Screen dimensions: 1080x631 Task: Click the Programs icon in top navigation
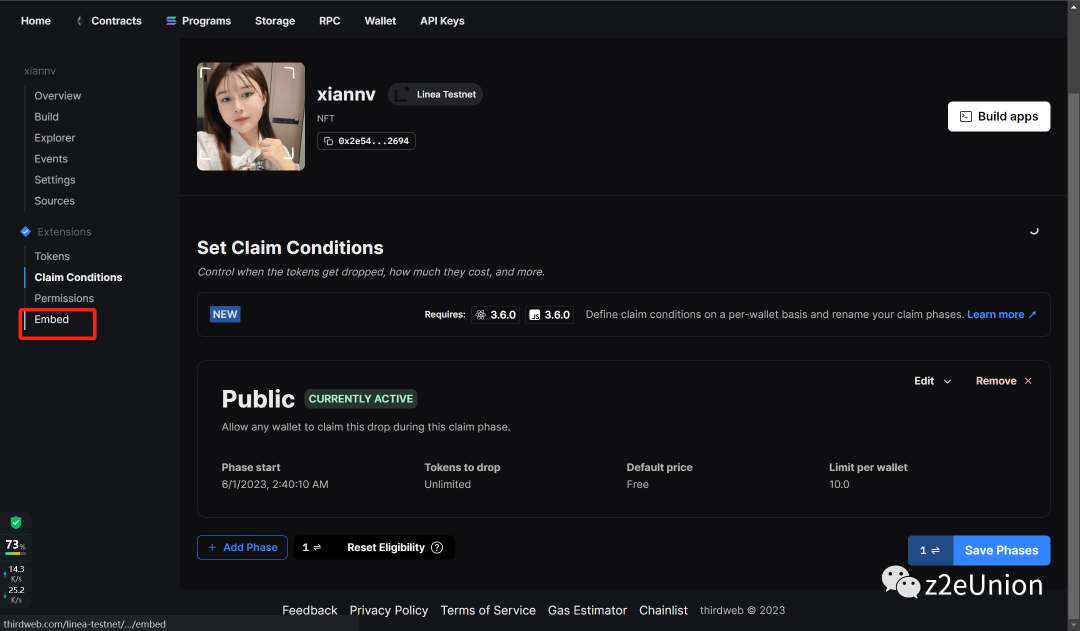pos(171,21)
